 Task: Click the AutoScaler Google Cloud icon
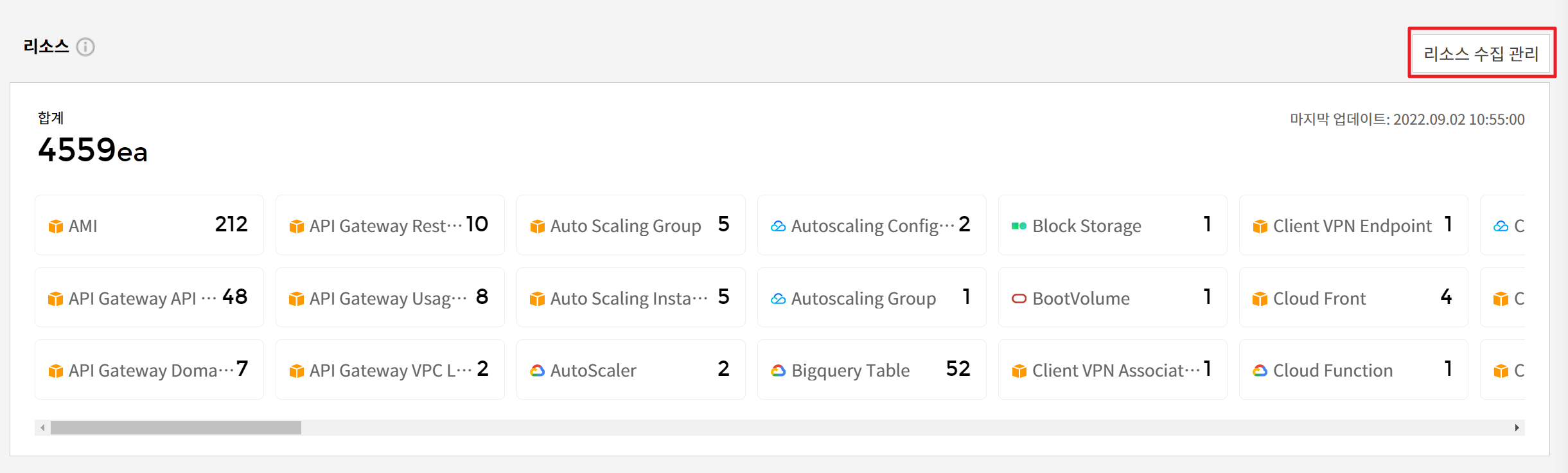(x=537, y=371)
